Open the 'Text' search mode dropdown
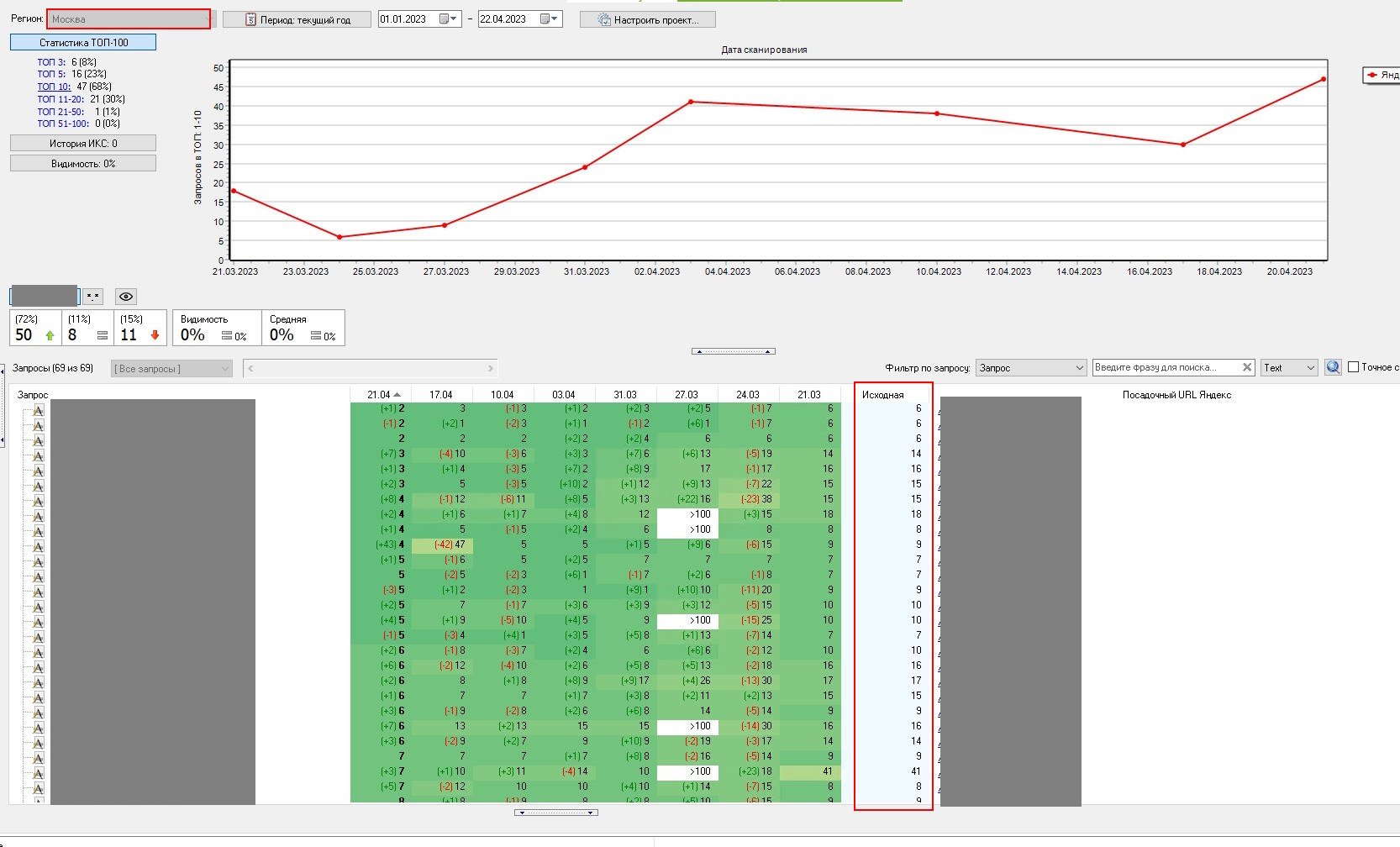Image resolution: width=1400 pixels, height=847 pixels. click(1288, 368)
